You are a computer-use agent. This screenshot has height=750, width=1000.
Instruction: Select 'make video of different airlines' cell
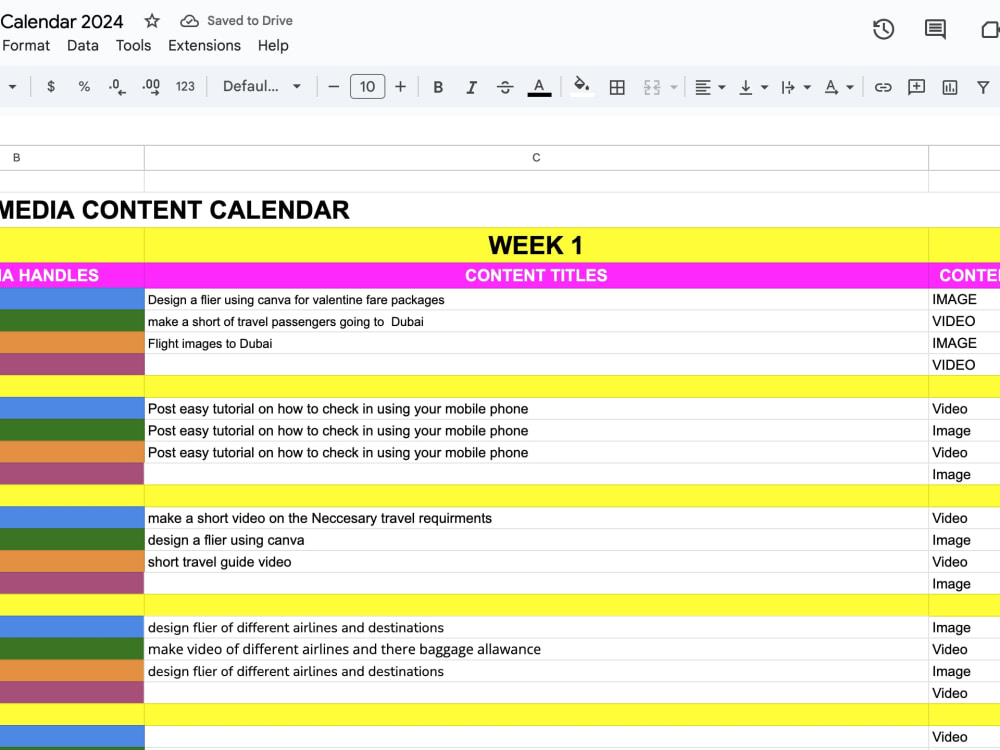pos(536,649)
